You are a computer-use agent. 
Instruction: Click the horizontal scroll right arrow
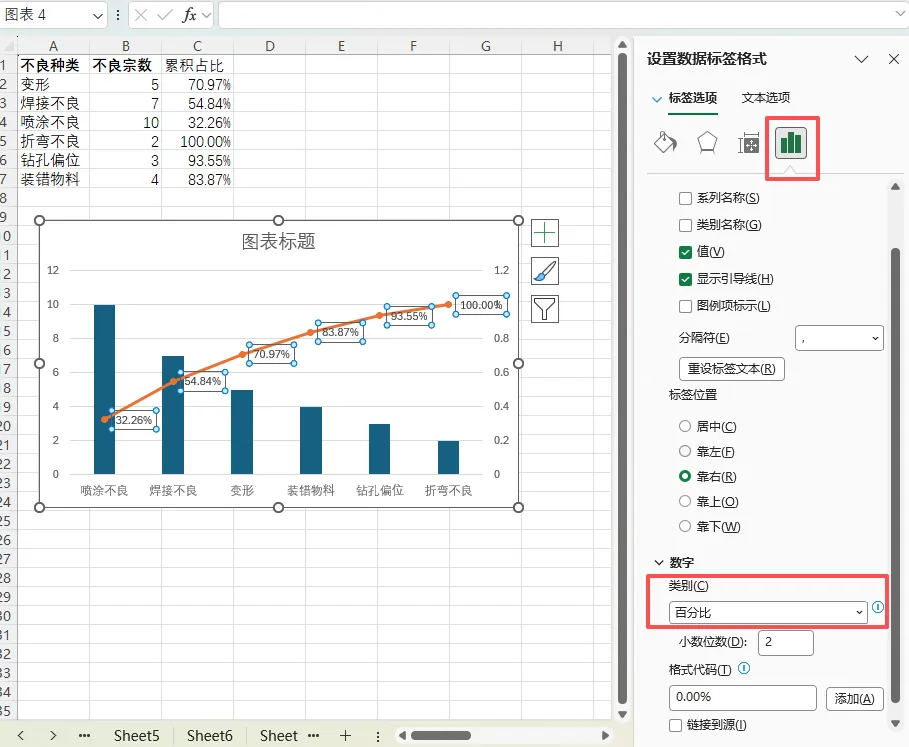(605, 735)
